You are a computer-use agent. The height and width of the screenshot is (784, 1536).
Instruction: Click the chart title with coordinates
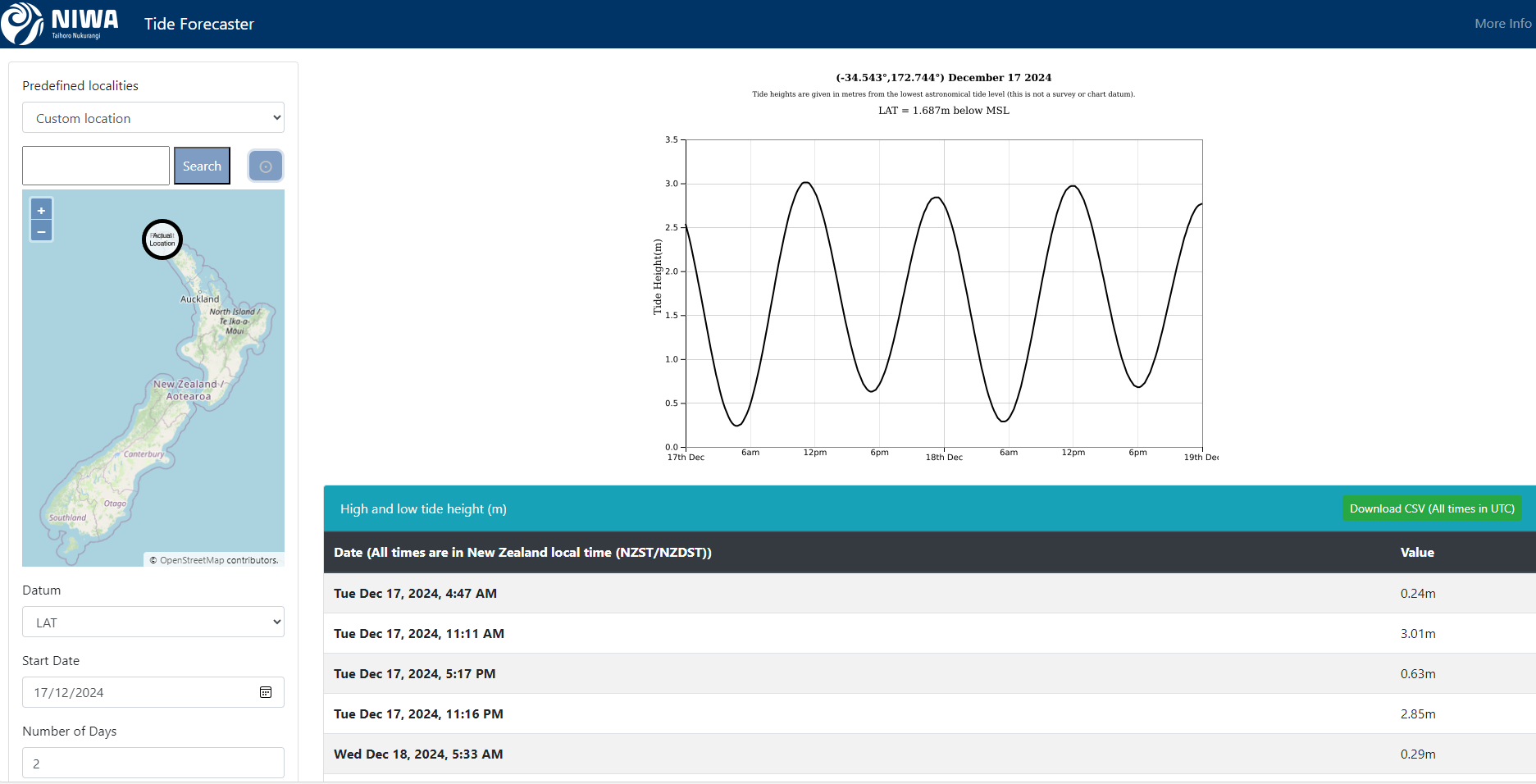943,77
